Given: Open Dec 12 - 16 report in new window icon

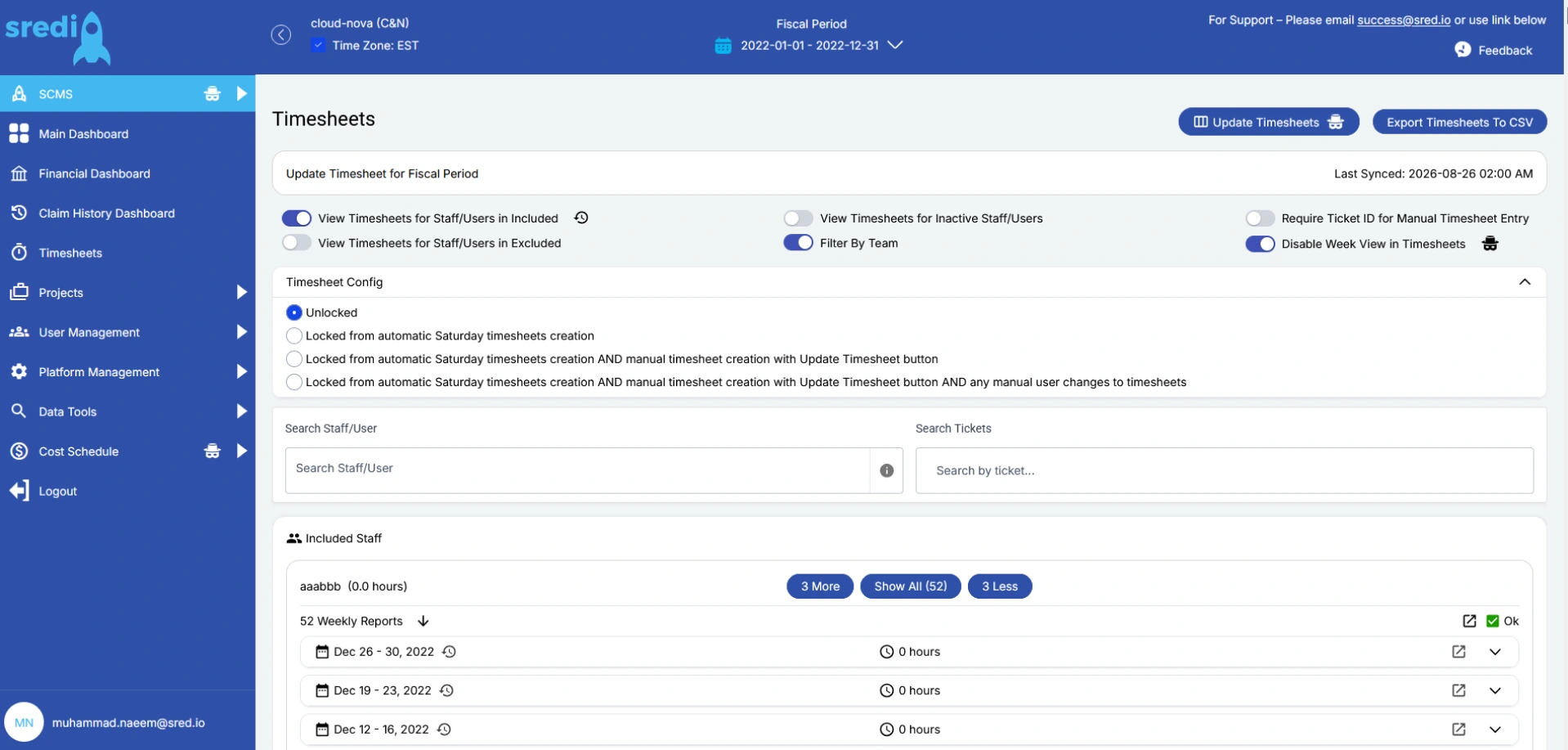Looking at the screenshot, I should click(x=1458, y=729).
